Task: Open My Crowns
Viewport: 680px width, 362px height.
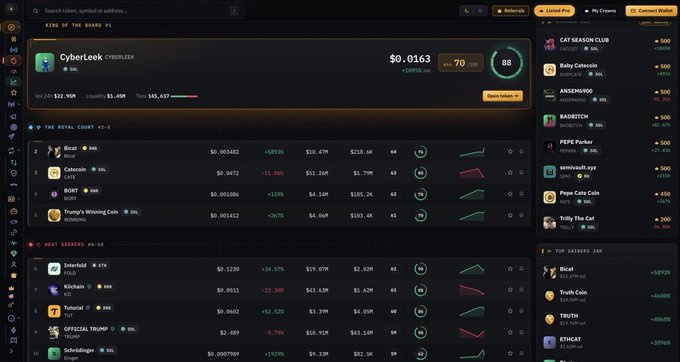Action: (600, 11)
